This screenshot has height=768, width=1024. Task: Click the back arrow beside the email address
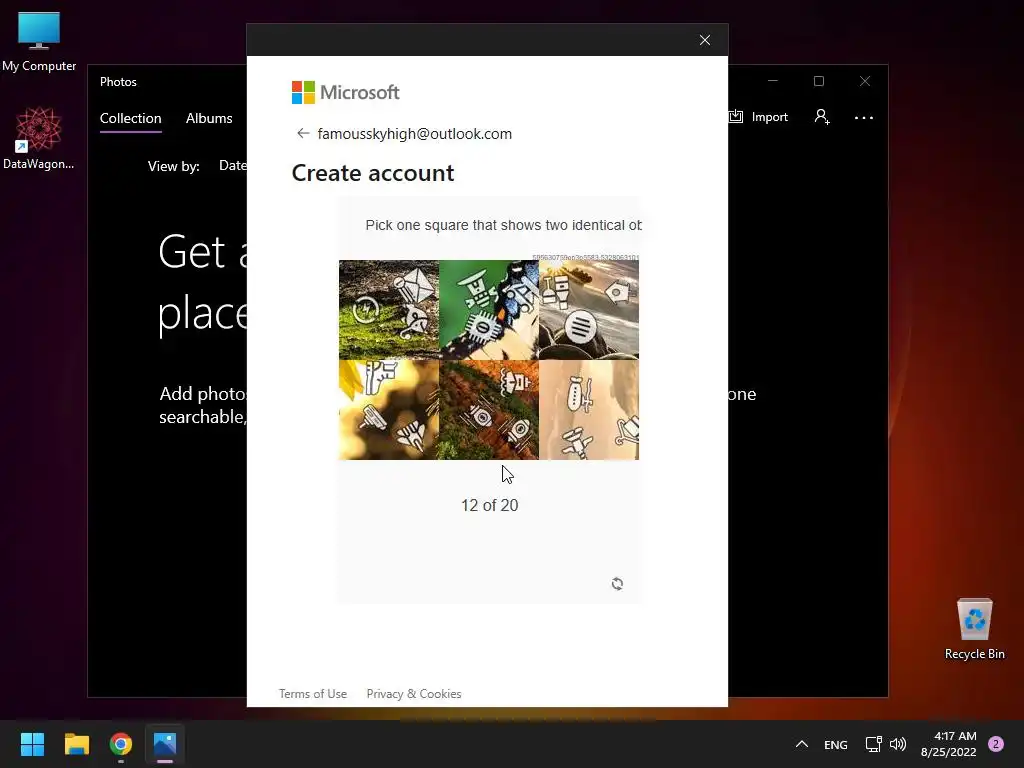302,133
